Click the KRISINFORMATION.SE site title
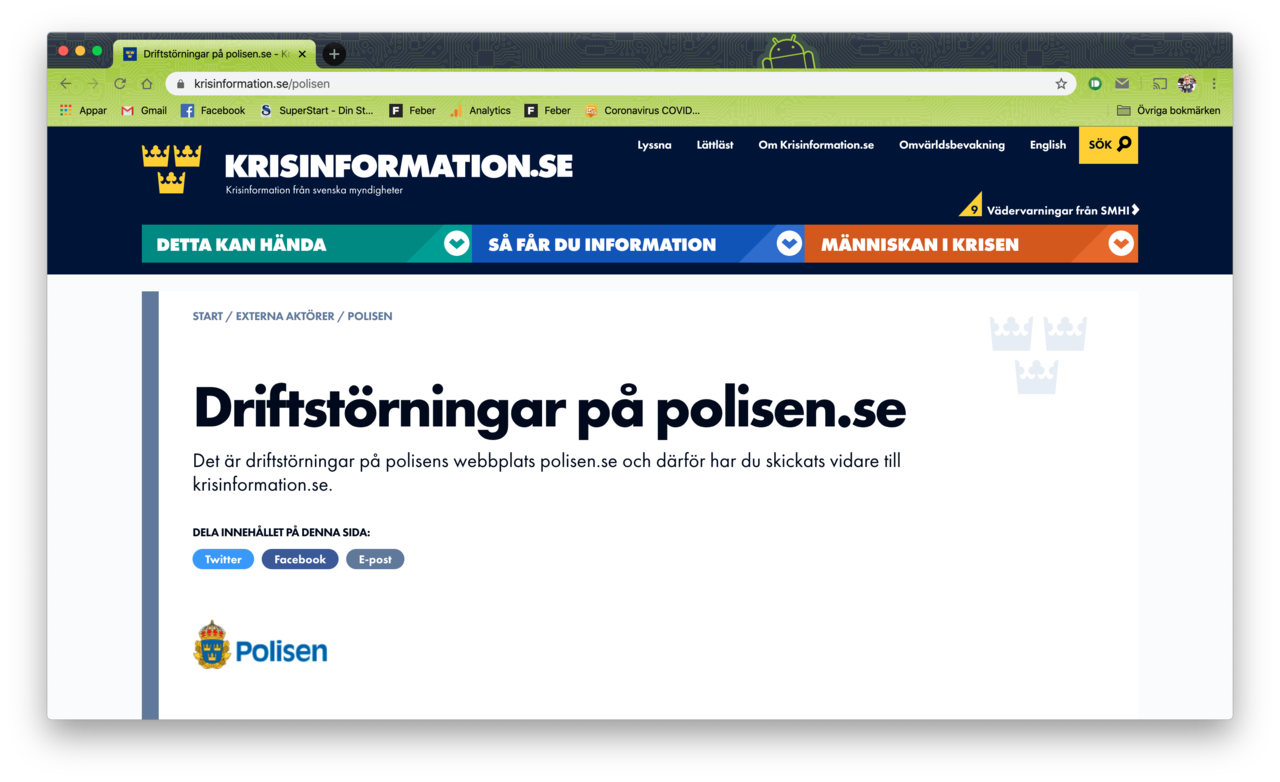This screenshot has height=782, width=1280. pos(398,165)
